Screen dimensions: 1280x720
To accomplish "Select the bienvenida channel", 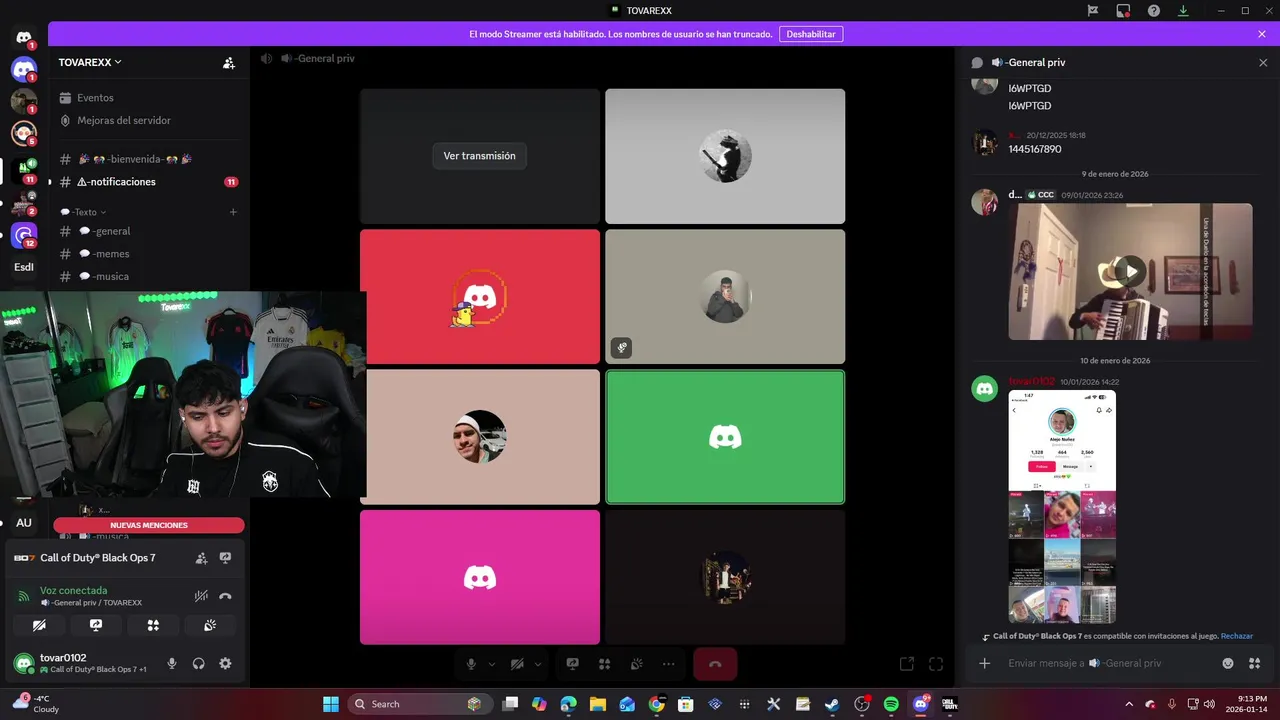I will point(147,159).
